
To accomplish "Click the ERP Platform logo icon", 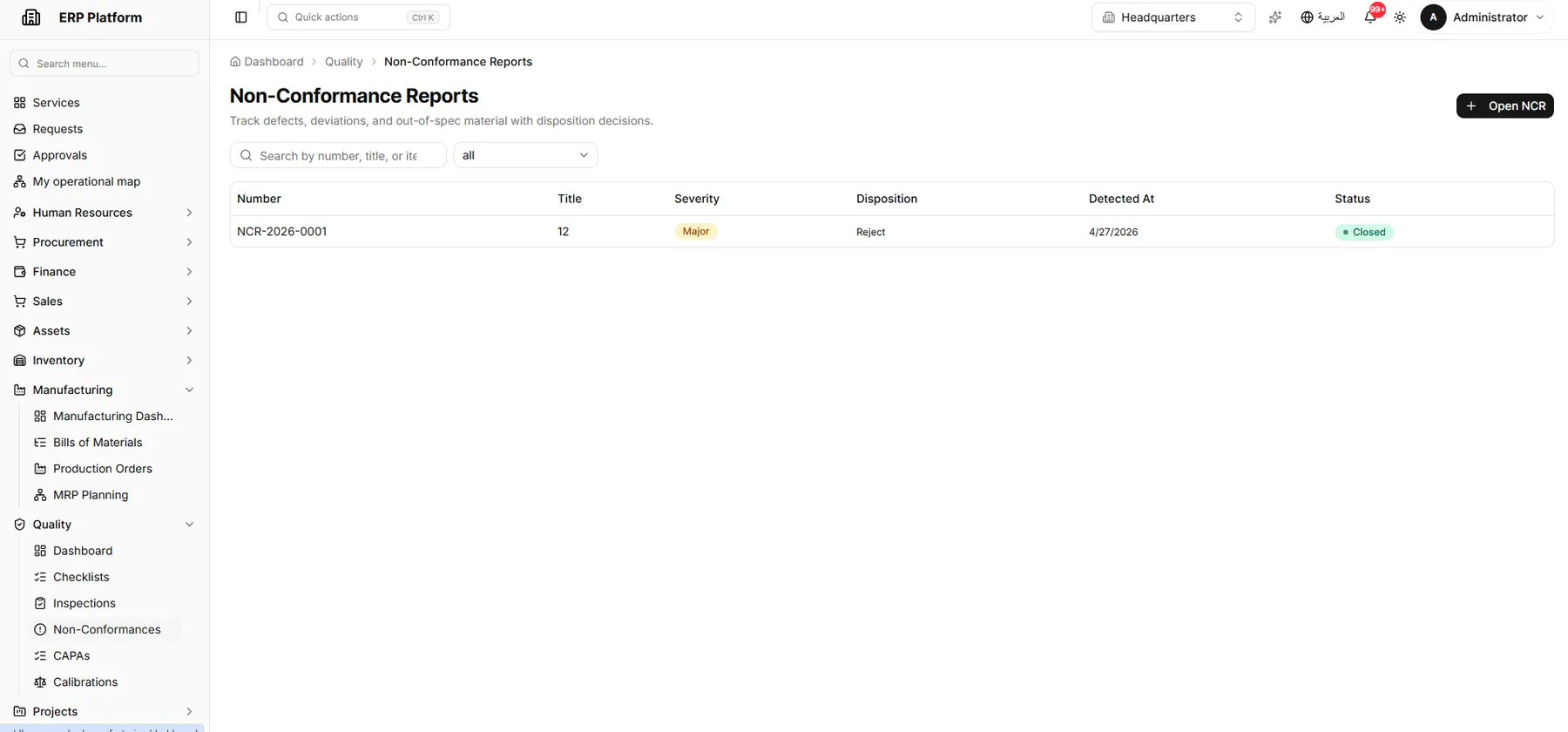I will 31,17.
